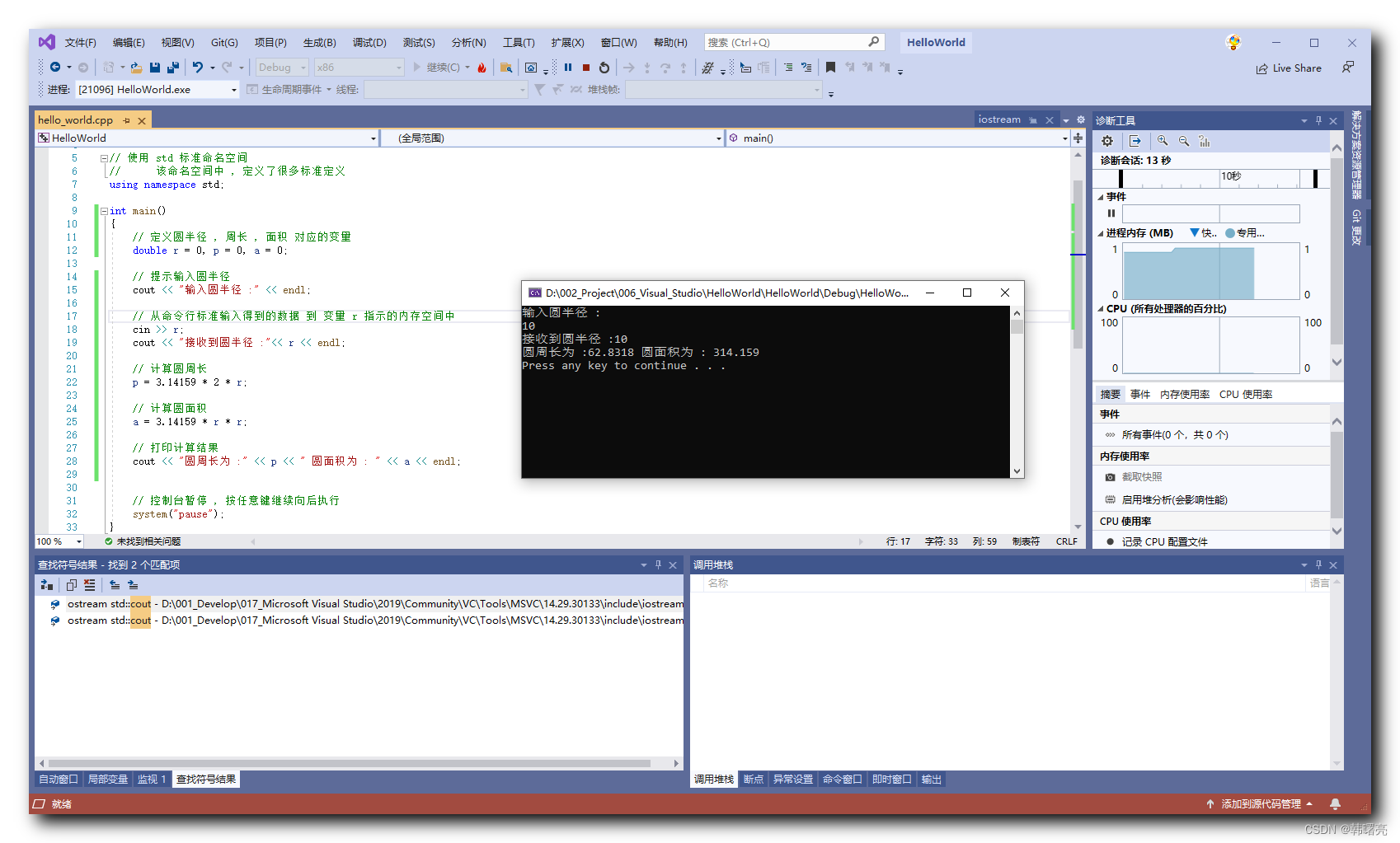
Task: Open the Git 更改 side tab
Action: [x=1355, y=227]
